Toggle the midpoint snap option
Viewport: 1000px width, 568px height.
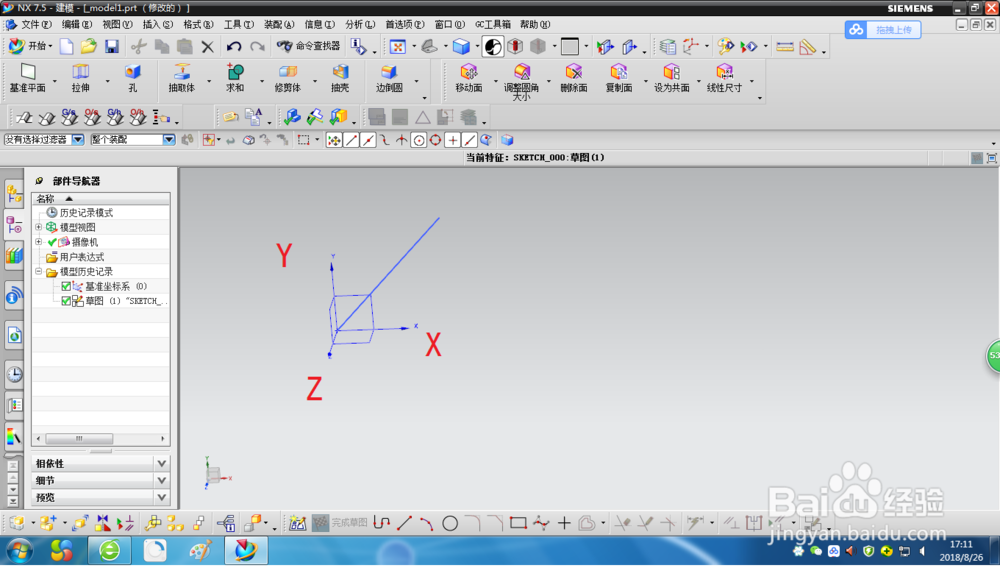coord(368,140)
